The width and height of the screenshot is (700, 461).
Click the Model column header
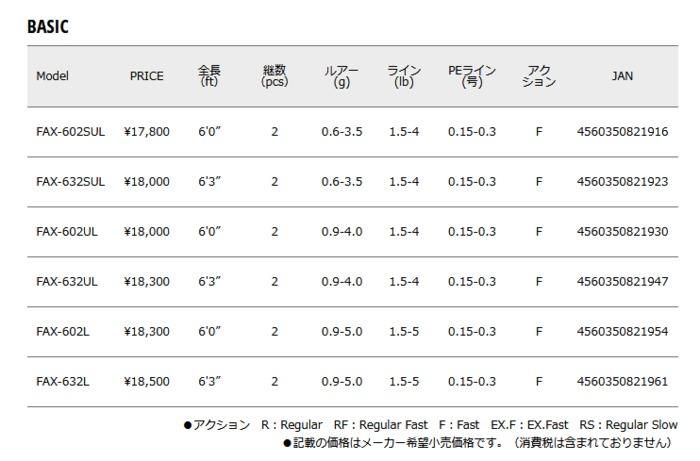tap(52, 76)
